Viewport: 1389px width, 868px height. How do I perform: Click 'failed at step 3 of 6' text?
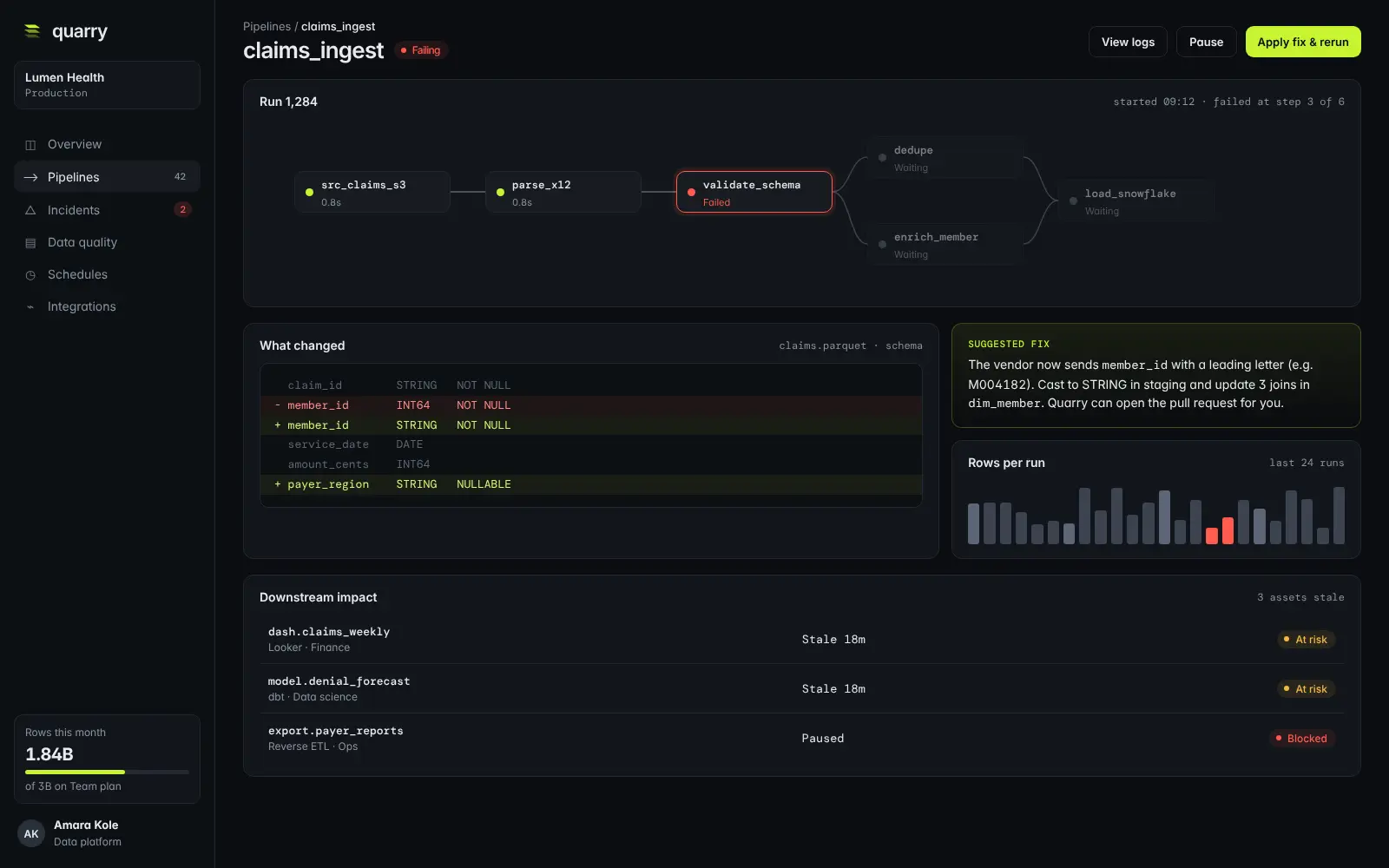[1279, 102]
